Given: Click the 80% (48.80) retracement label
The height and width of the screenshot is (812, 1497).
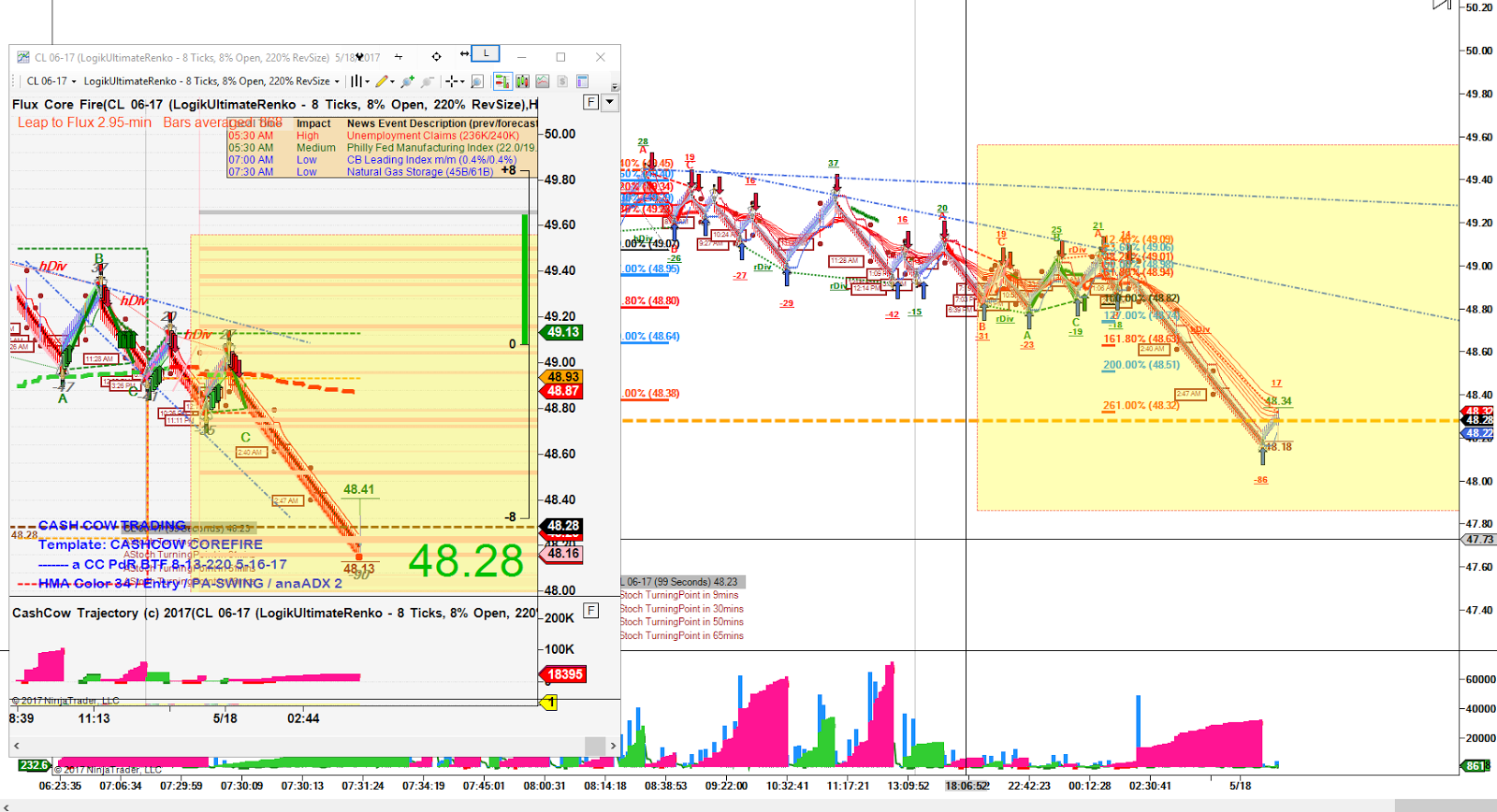Looking at the screenshot, I should pos(651,301).
